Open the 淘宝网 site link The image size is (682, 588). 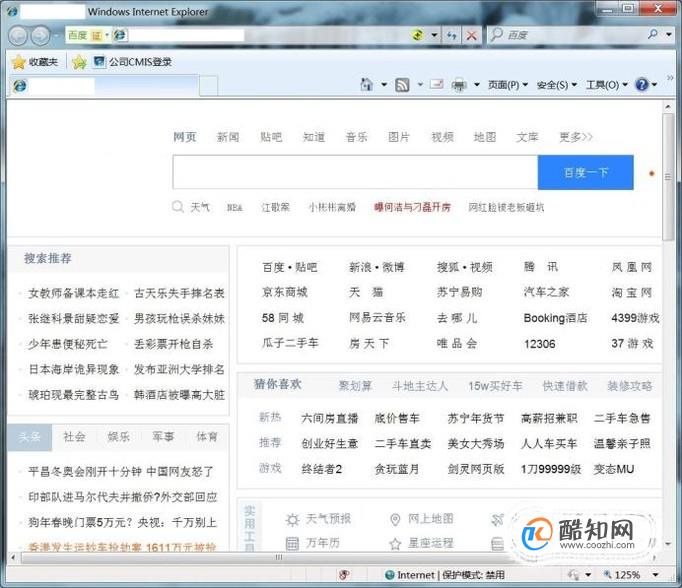point(632,292)
